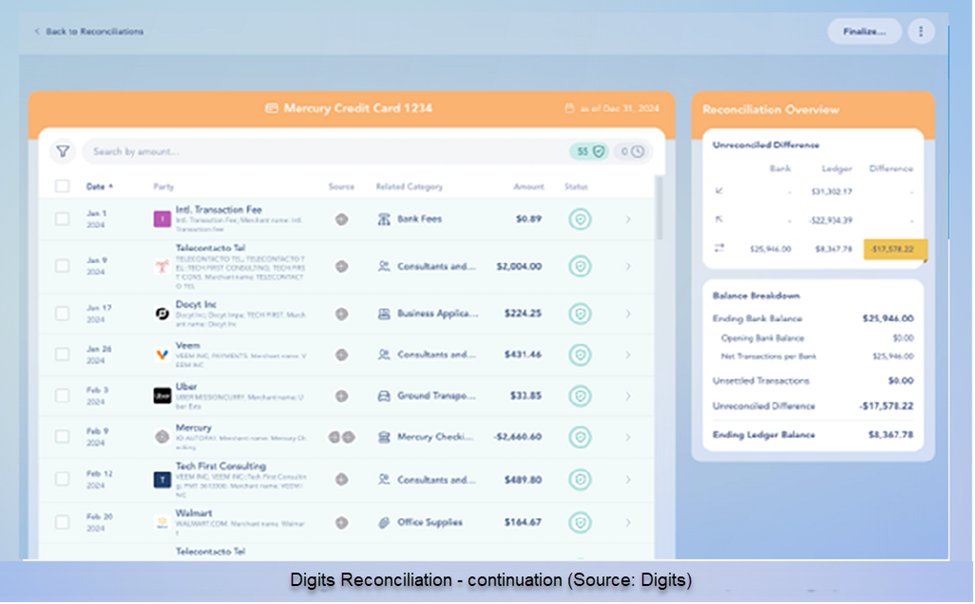Image resolution: width=975 pixels, height=604 pixels.
Task: Expand the Tech First Consulting row chevron
Action: [628, 480]
